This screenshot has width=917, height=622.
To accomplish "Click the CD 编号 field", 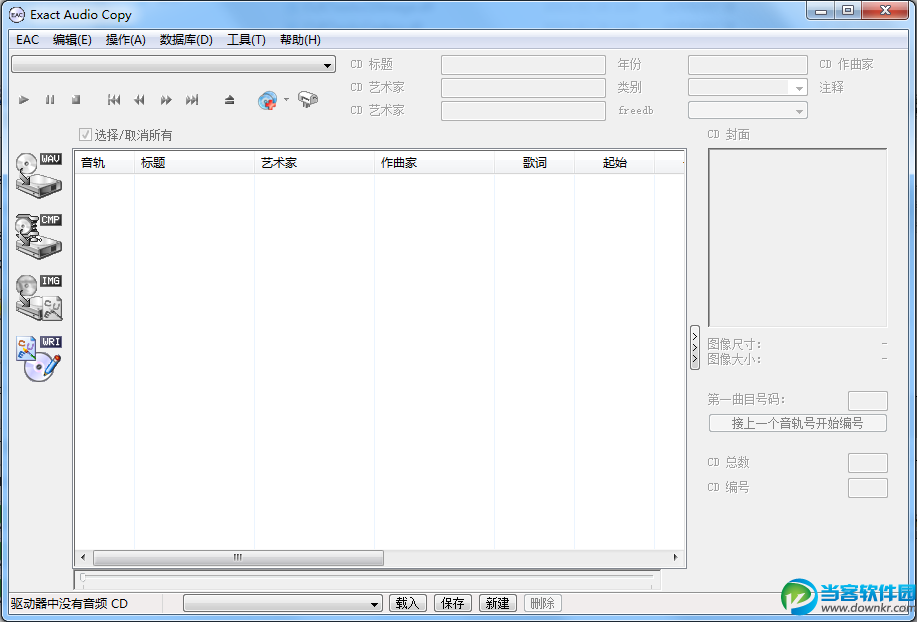I will click(868, 488).
